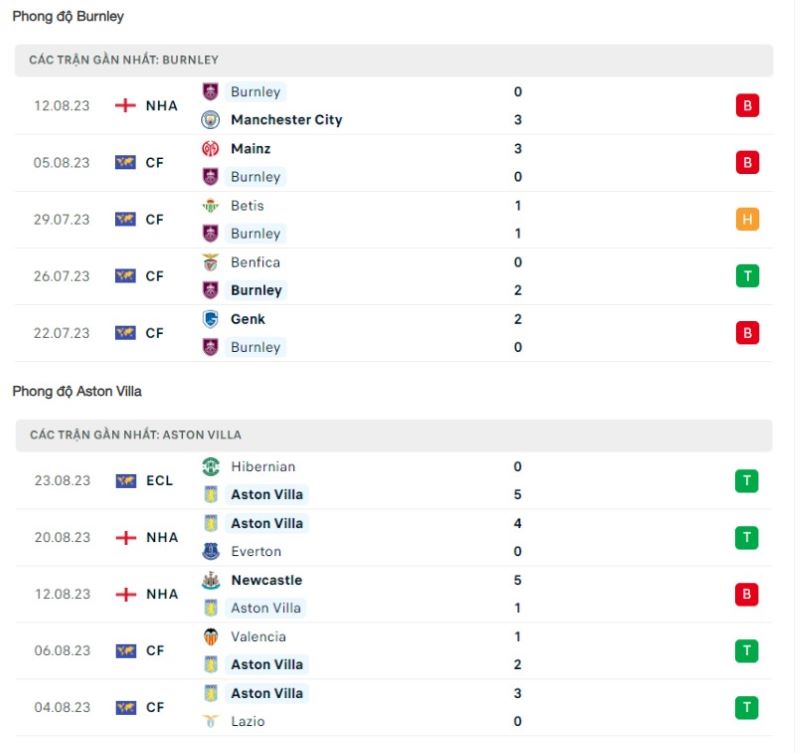This screenshot has width=800, height=753.
Task: Click the orange H badge for the Betis draw
Action: (x=747, y=219)
